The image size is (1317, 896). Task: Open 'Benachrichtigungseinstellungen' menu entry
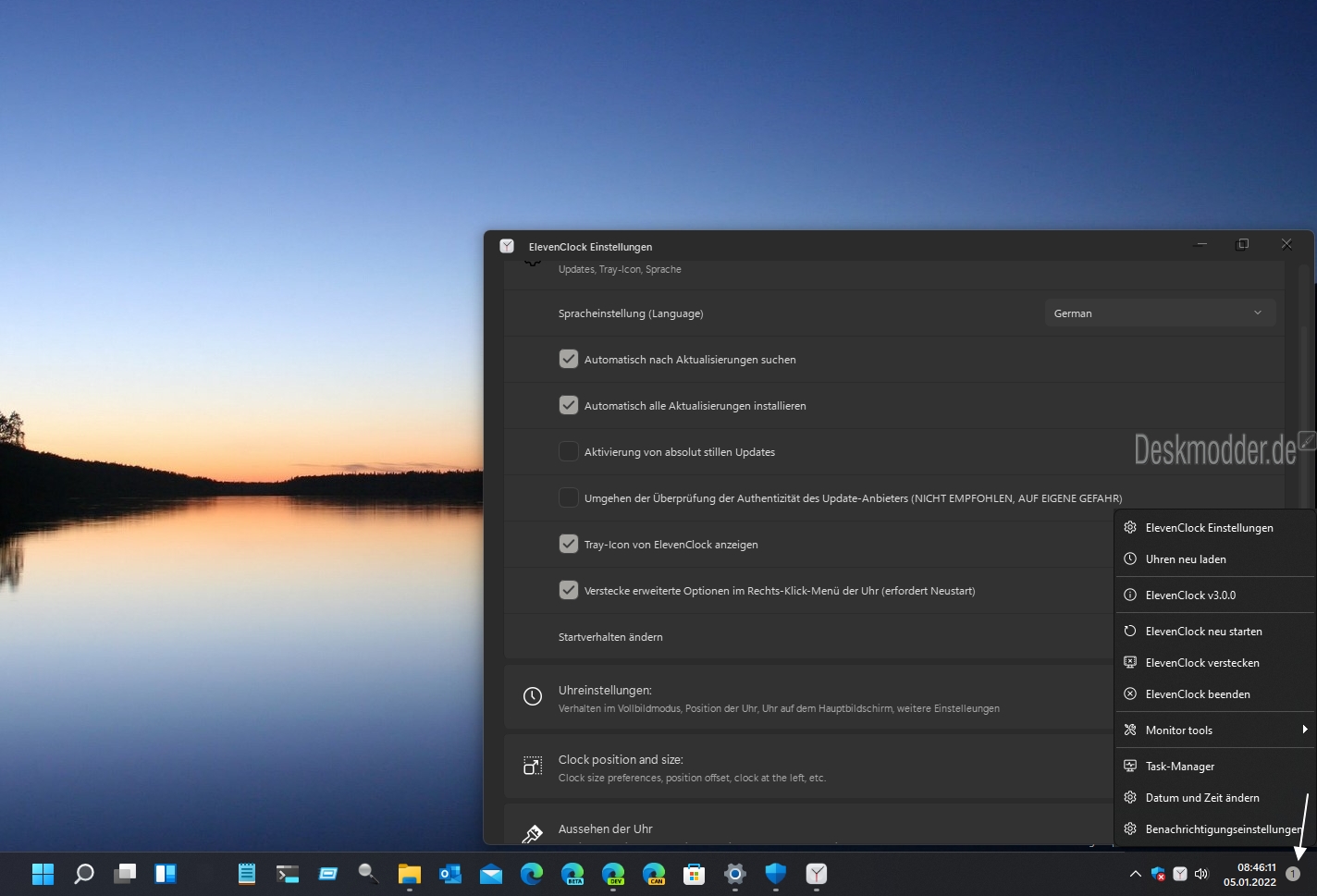coord(1214,829)
